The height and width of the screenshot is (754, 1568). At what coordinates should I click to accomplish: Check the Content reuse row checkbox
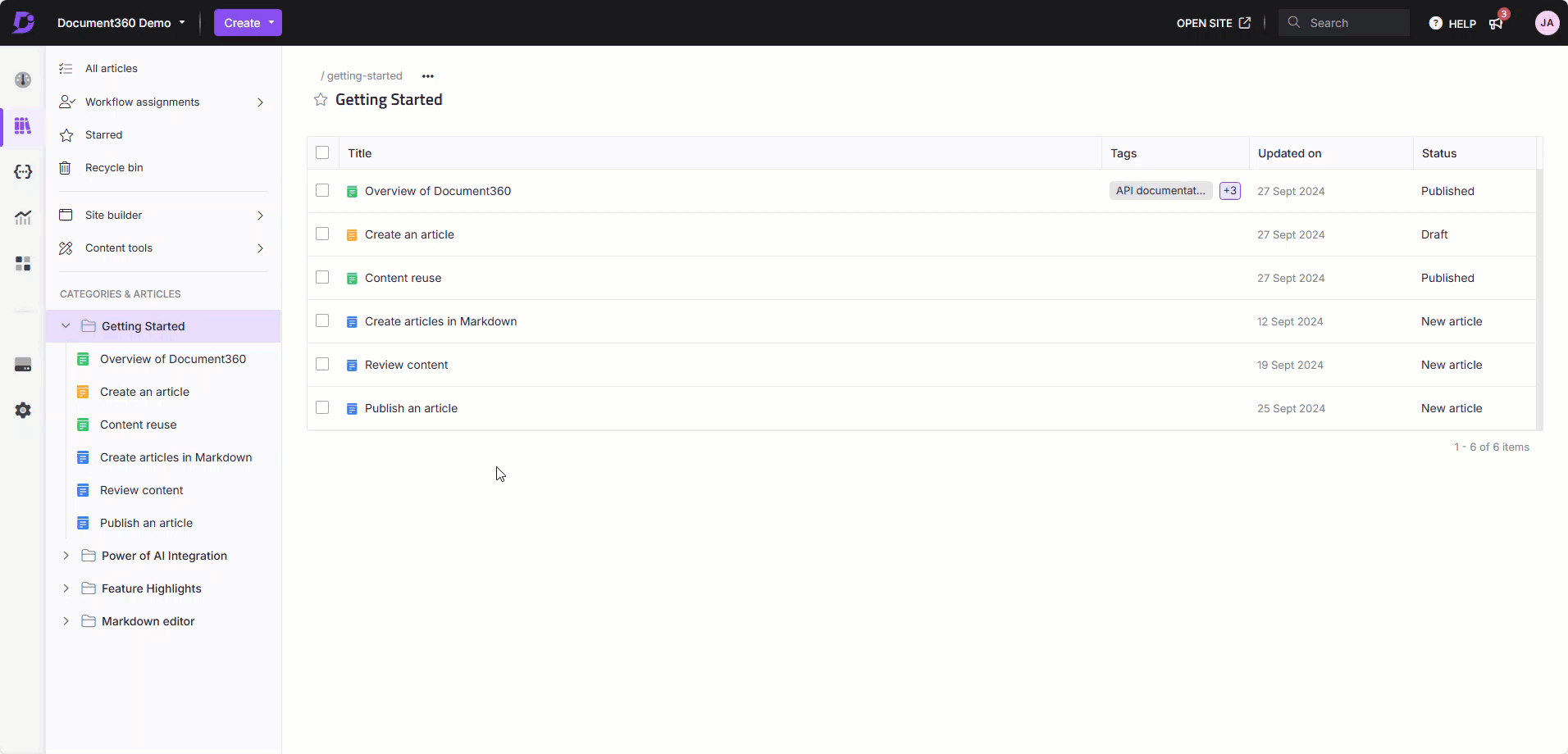click(x=322, y=277)
